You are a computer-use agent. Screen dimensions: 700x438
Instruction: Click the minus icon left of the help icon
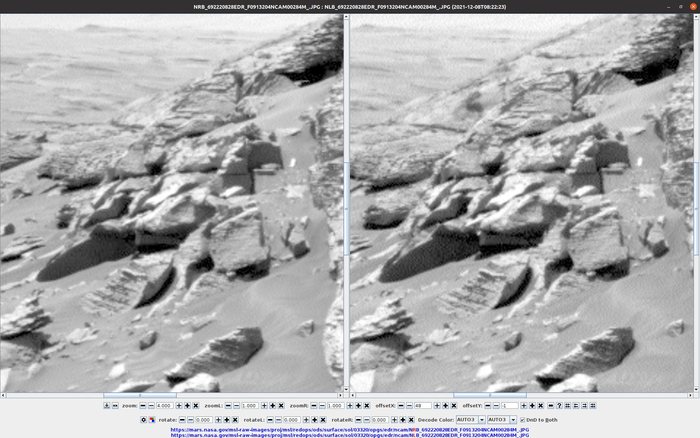click(x=550, y=406)
